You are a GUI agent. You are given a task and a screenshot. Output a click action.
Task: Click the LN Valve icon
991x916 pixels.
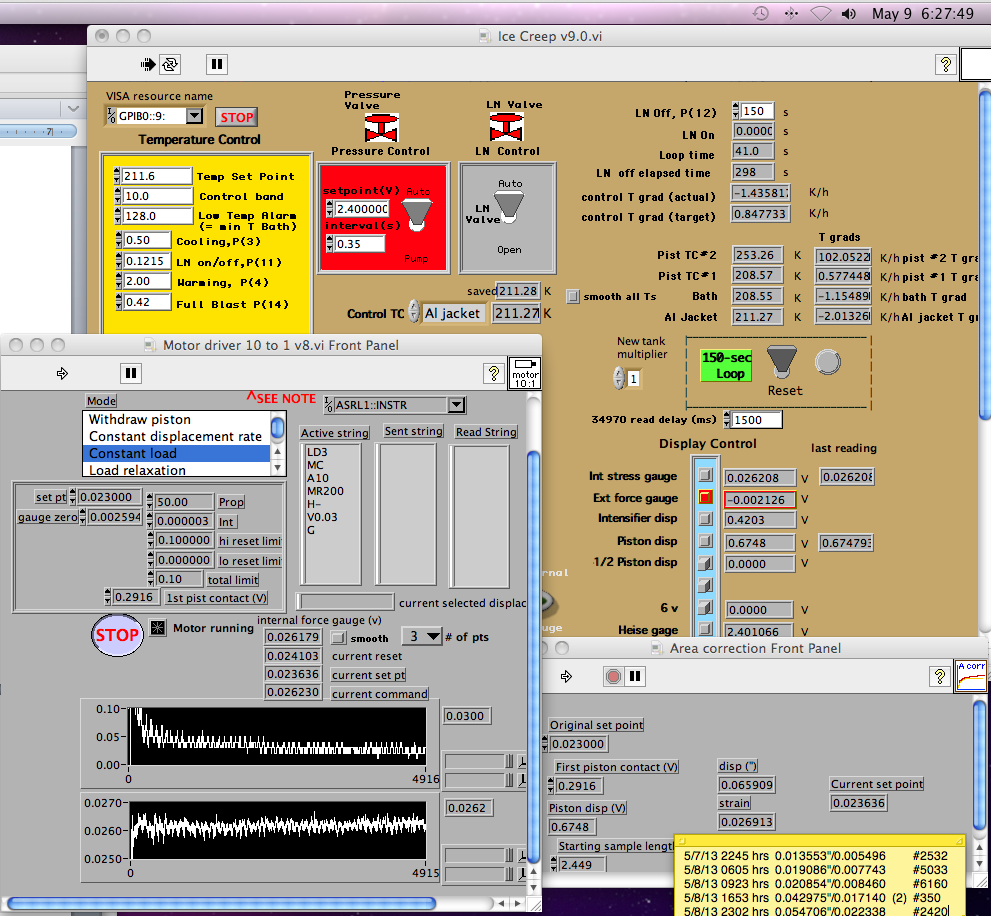point(506,127)
